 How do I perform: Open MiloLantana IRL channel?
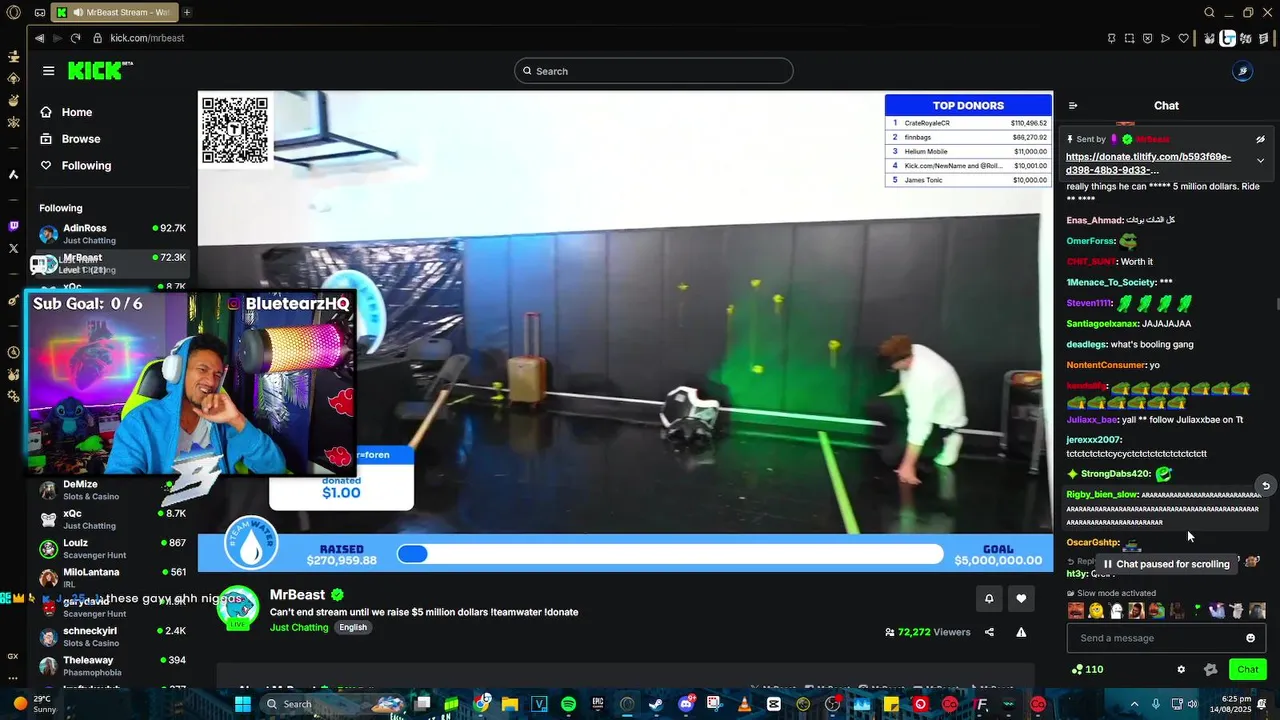112,577
